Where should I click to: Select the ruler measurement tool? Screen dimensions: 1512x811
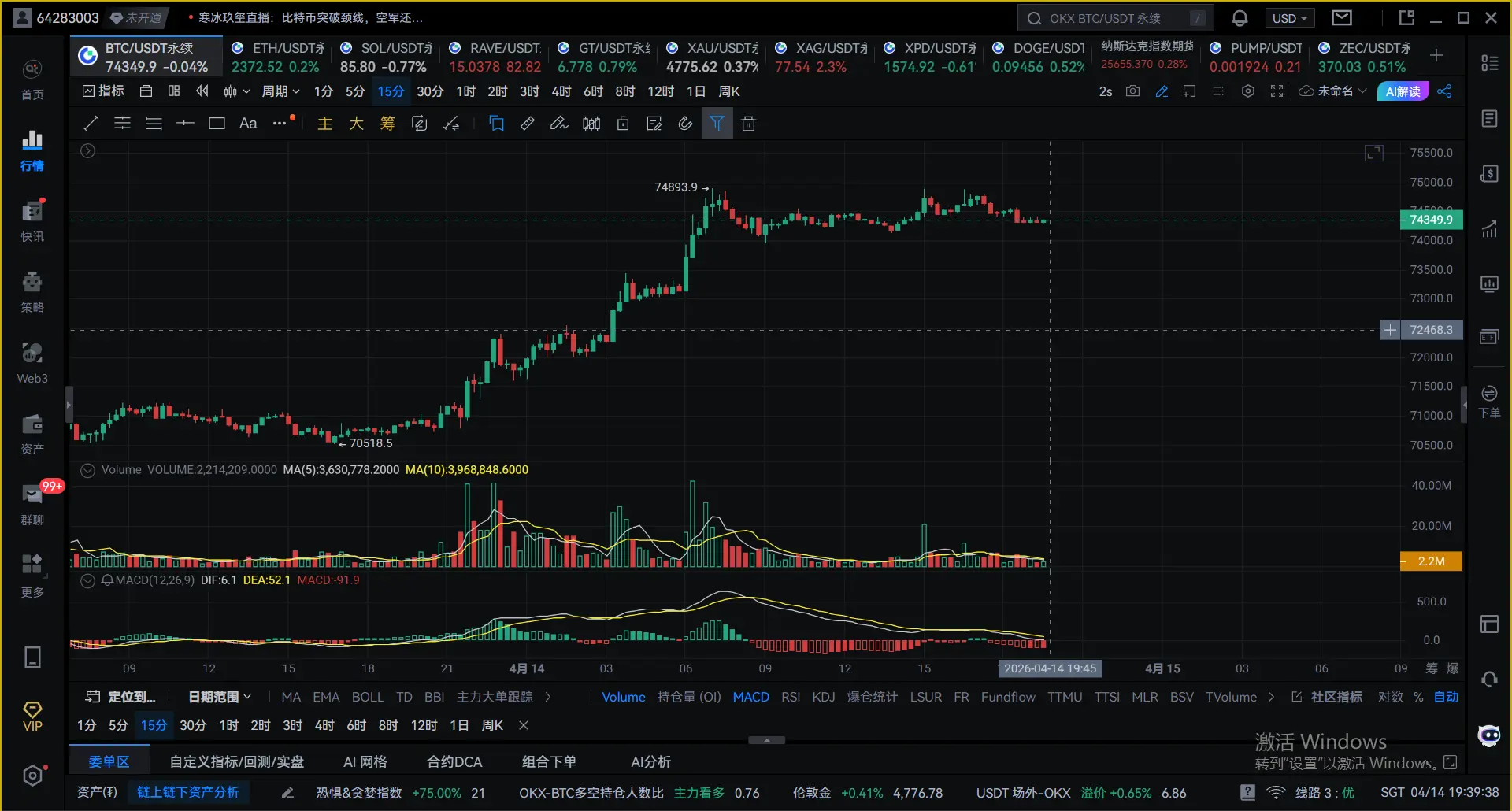528,123
